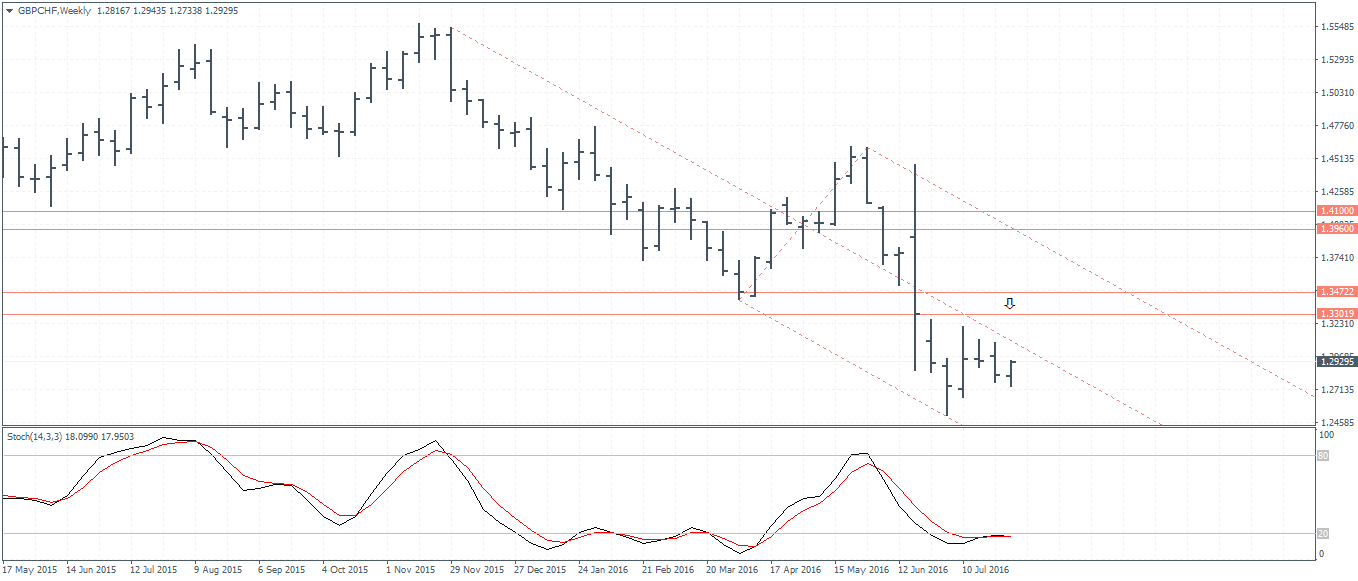The image size is (1358, 581).
Task: Click the GBPCHF,Weekly chart title
Action: coord(54,10)
